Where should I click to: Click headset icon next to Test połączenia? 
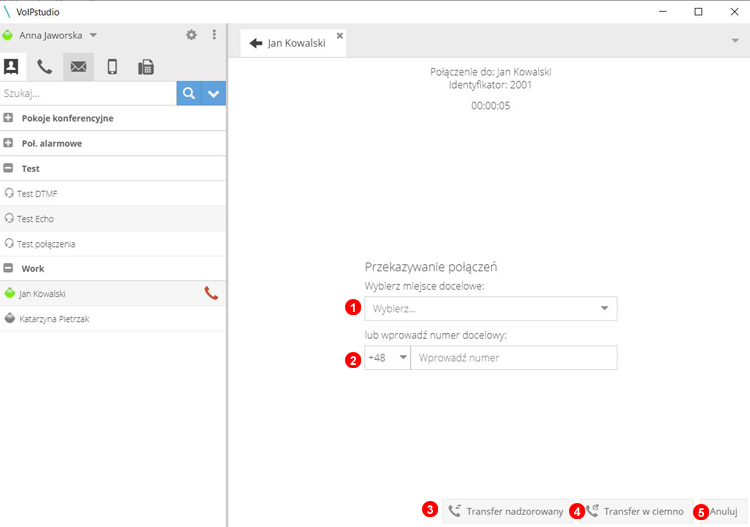tap(9, 243)
